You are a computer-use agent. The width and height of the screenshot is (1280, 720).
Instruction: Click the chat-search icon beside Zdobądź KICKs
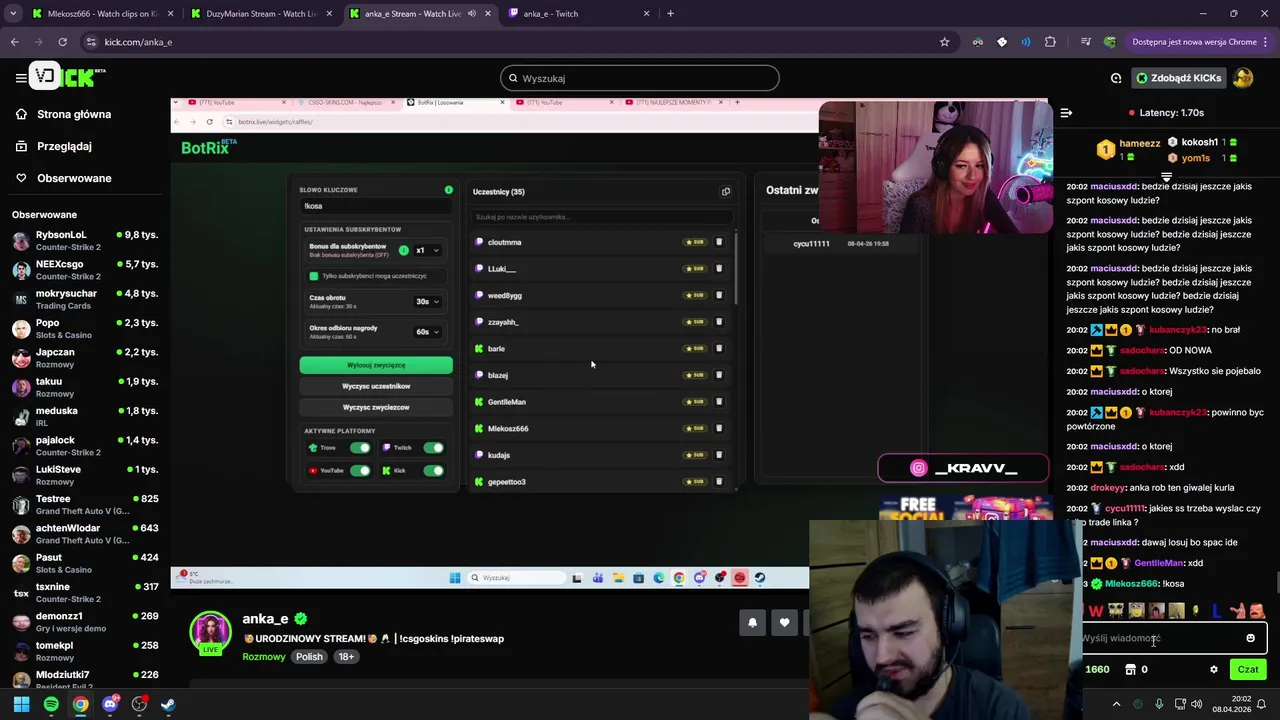[x=1116, y=78]
